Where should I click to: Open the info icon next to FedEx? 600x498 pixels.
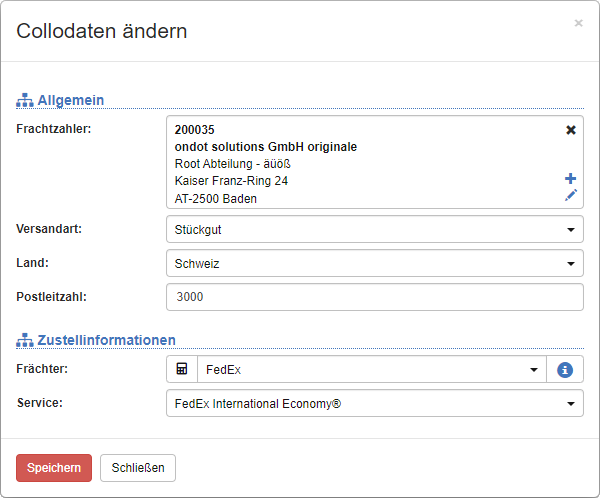(x=565, y=370)
